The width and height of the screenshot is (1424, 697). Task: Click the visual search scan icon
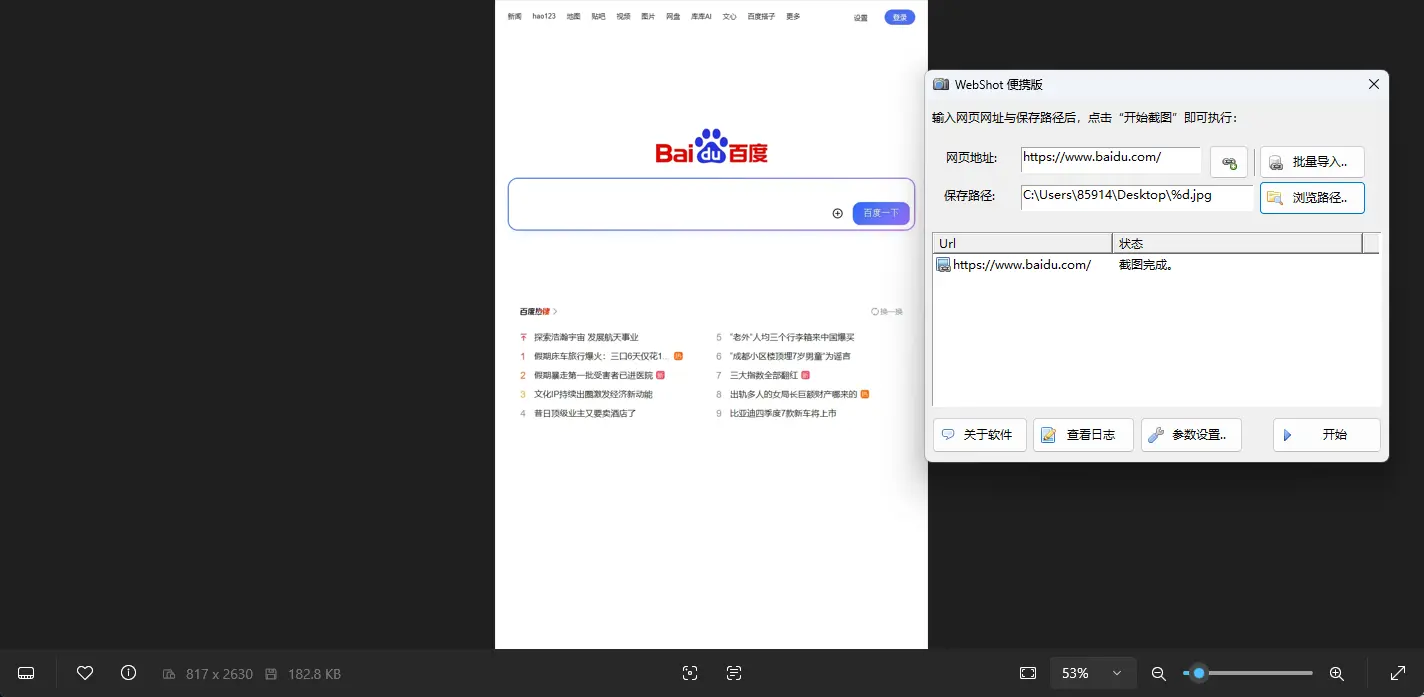point(690,673)
